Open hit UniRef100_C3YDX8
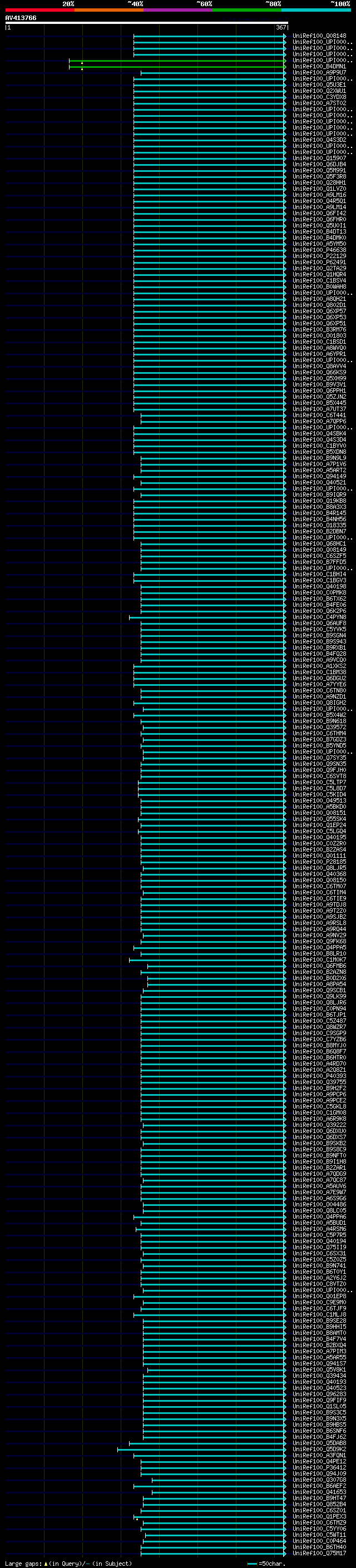356x1568 pixels. pos(319,97)
